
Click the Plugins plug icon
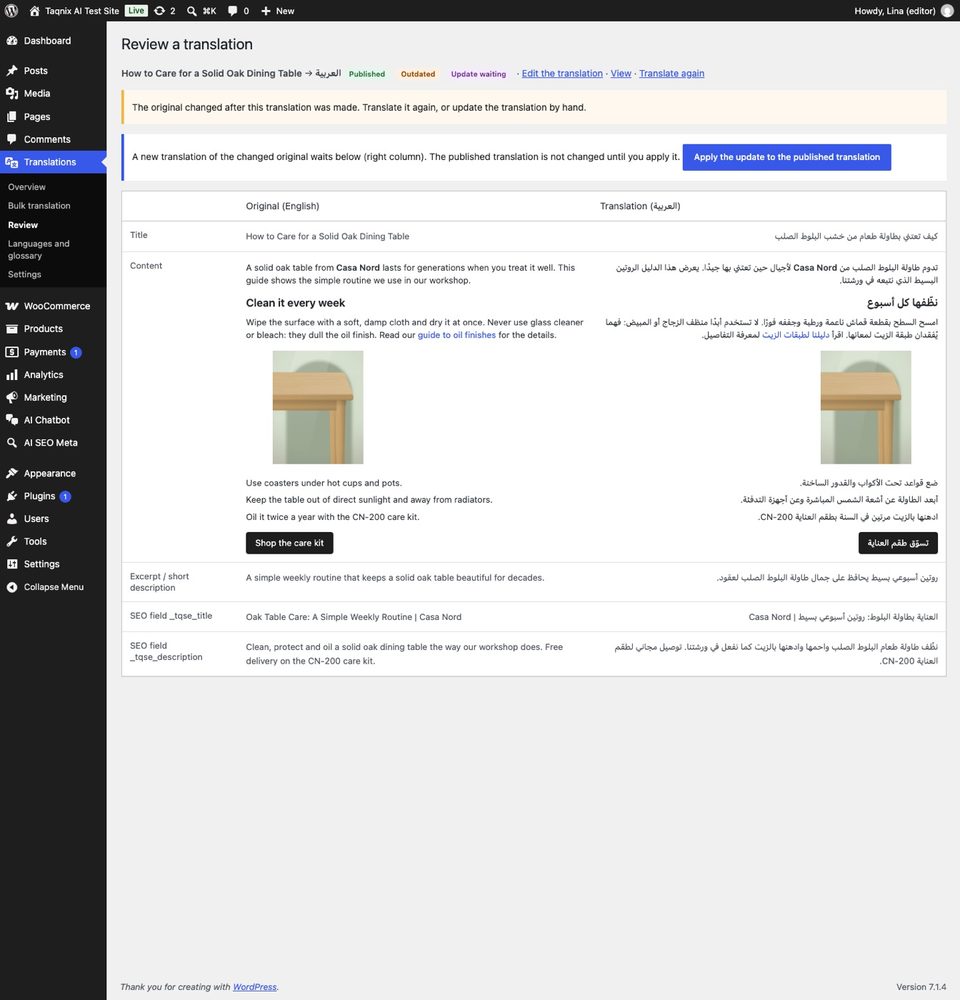click(x=12, y=496)
